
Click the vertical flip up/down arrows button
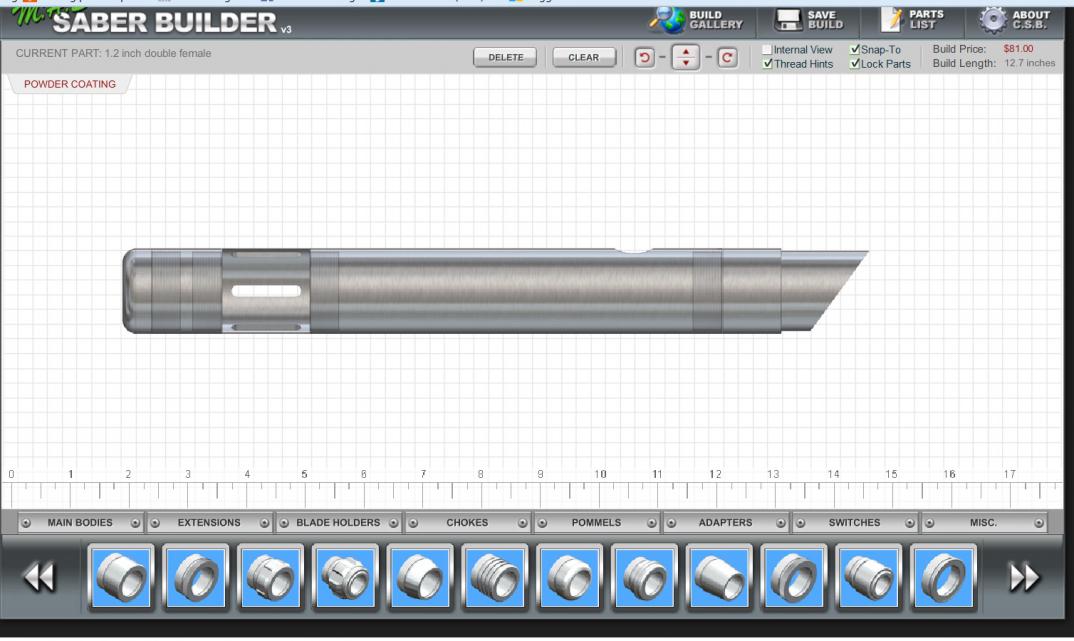pyautogui.click(x=686, y=57)
